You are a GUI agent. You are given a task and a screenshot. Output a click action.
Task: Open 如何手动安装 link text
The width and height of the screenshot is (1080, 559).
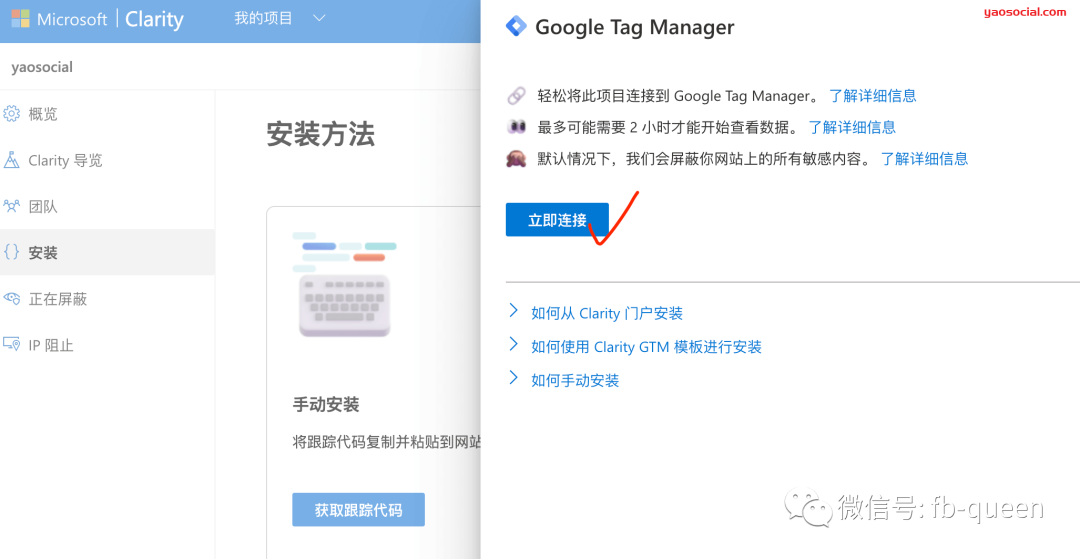point(575,380)
